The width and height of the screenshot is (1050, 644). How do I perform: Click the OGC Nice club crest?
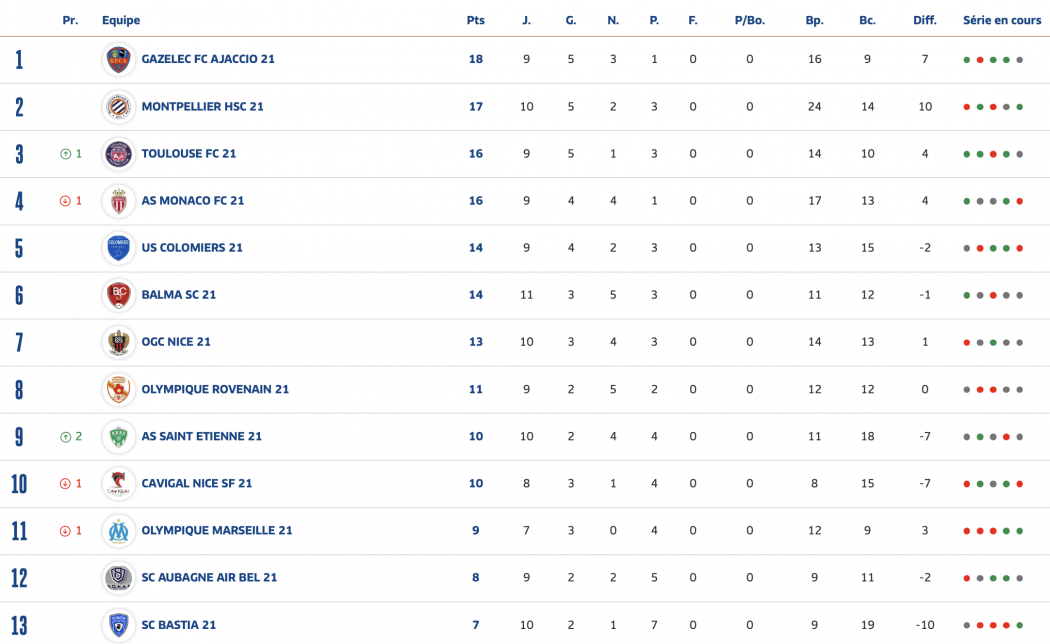click(x=119, y=342)
